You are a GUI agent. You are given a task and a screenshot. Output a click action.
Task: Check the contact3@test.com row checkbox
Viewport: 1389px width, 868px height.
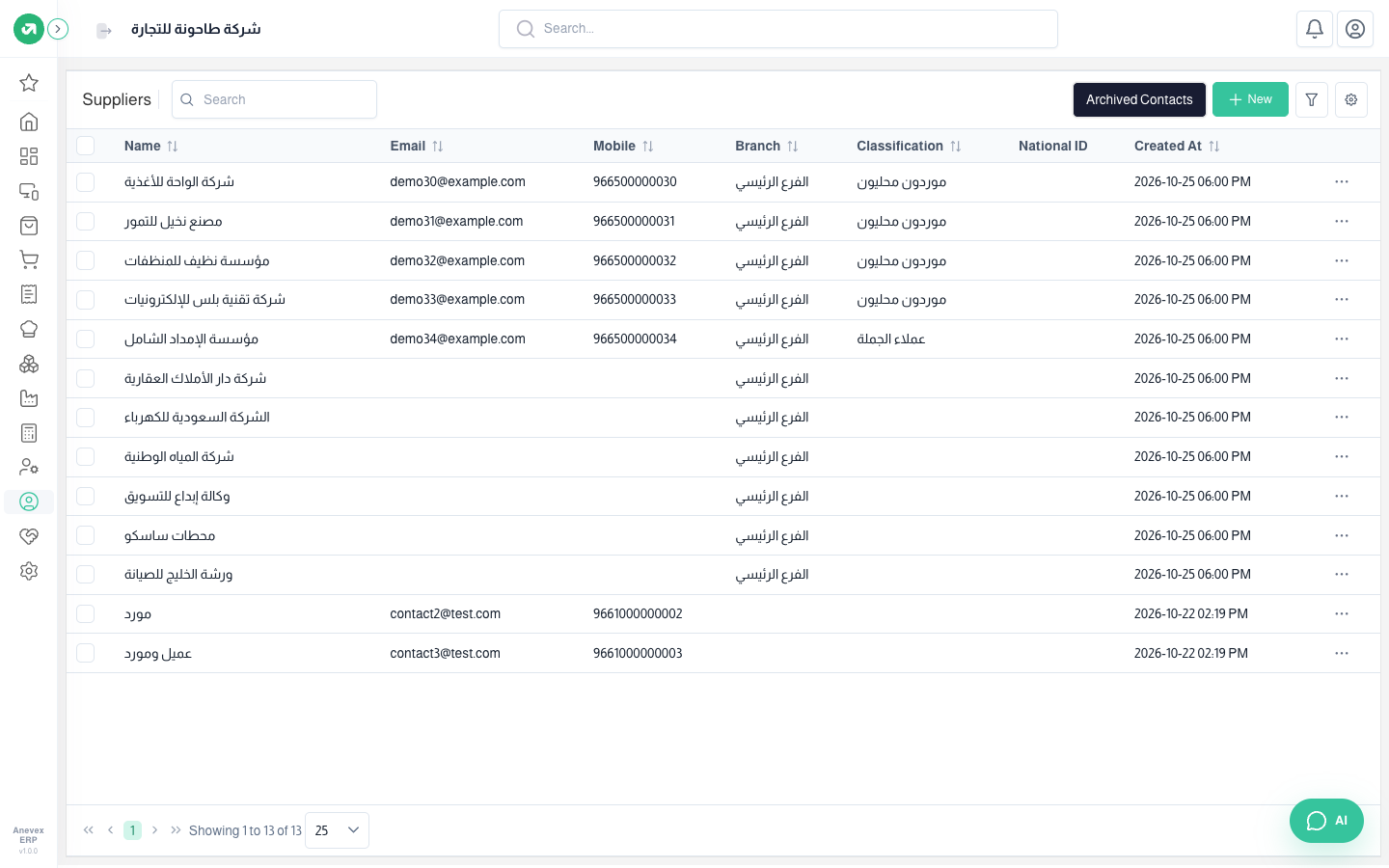[x=86, y=653]
